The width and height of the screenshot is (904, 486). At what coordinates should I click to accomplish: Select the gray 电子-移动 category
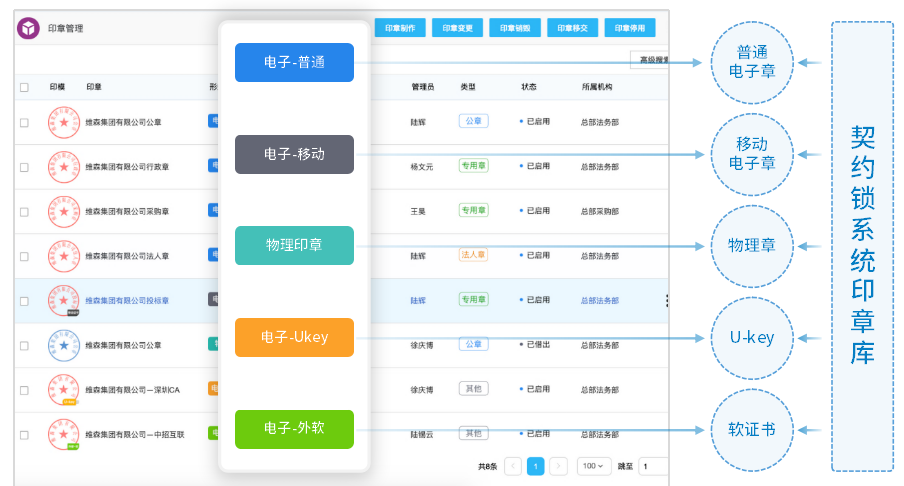pyautogui.click(x=294, y=154)
